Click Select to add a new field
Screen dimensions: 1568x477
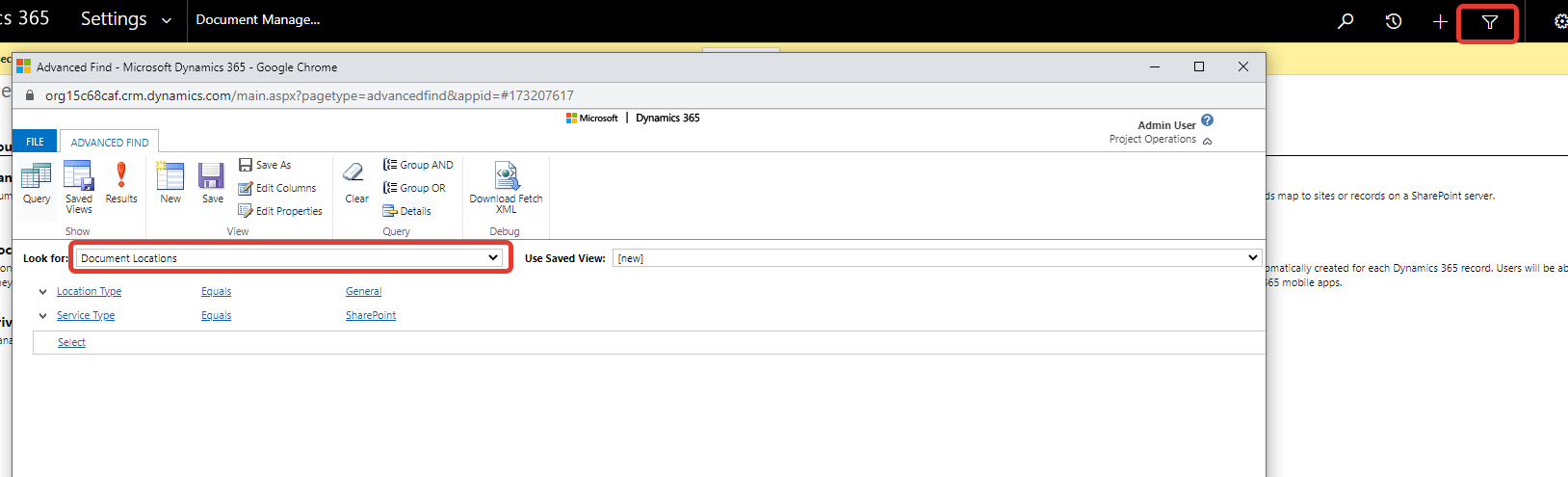pyautogui.click(x=71, y=342)
